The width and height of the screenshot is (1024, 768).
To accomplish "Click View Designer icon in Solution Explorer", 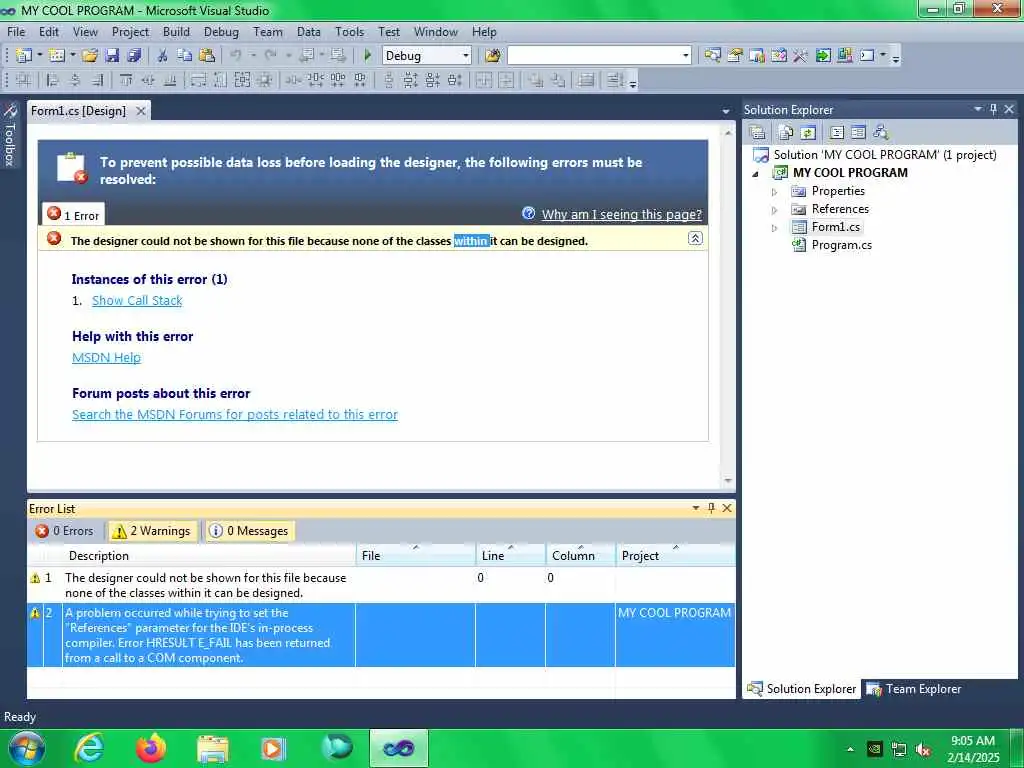I will click(858, 133).
